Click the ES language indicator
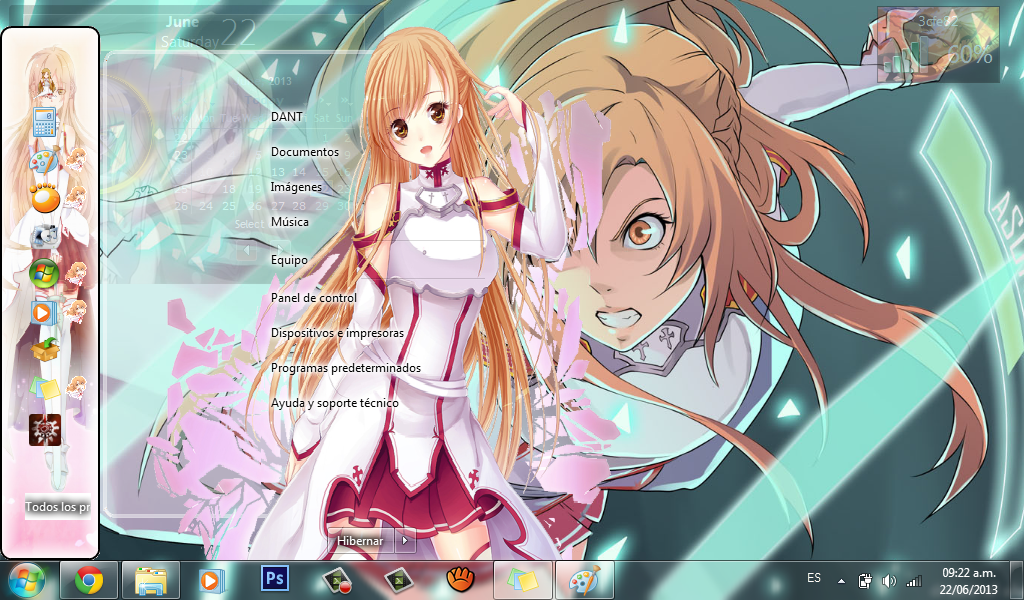This screenshot has height=600, width=1024. 814,578
